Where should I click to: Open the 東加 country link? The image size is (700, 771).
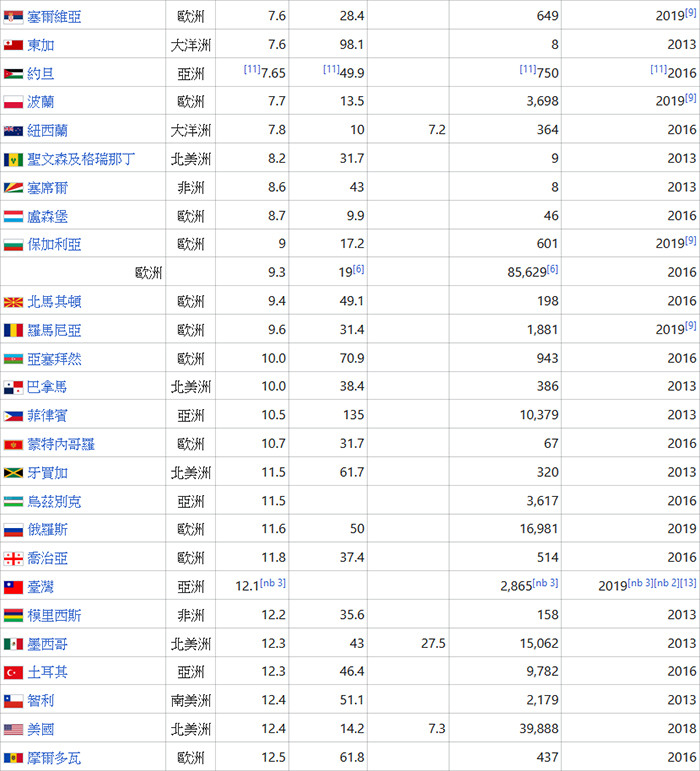(41, 45)
